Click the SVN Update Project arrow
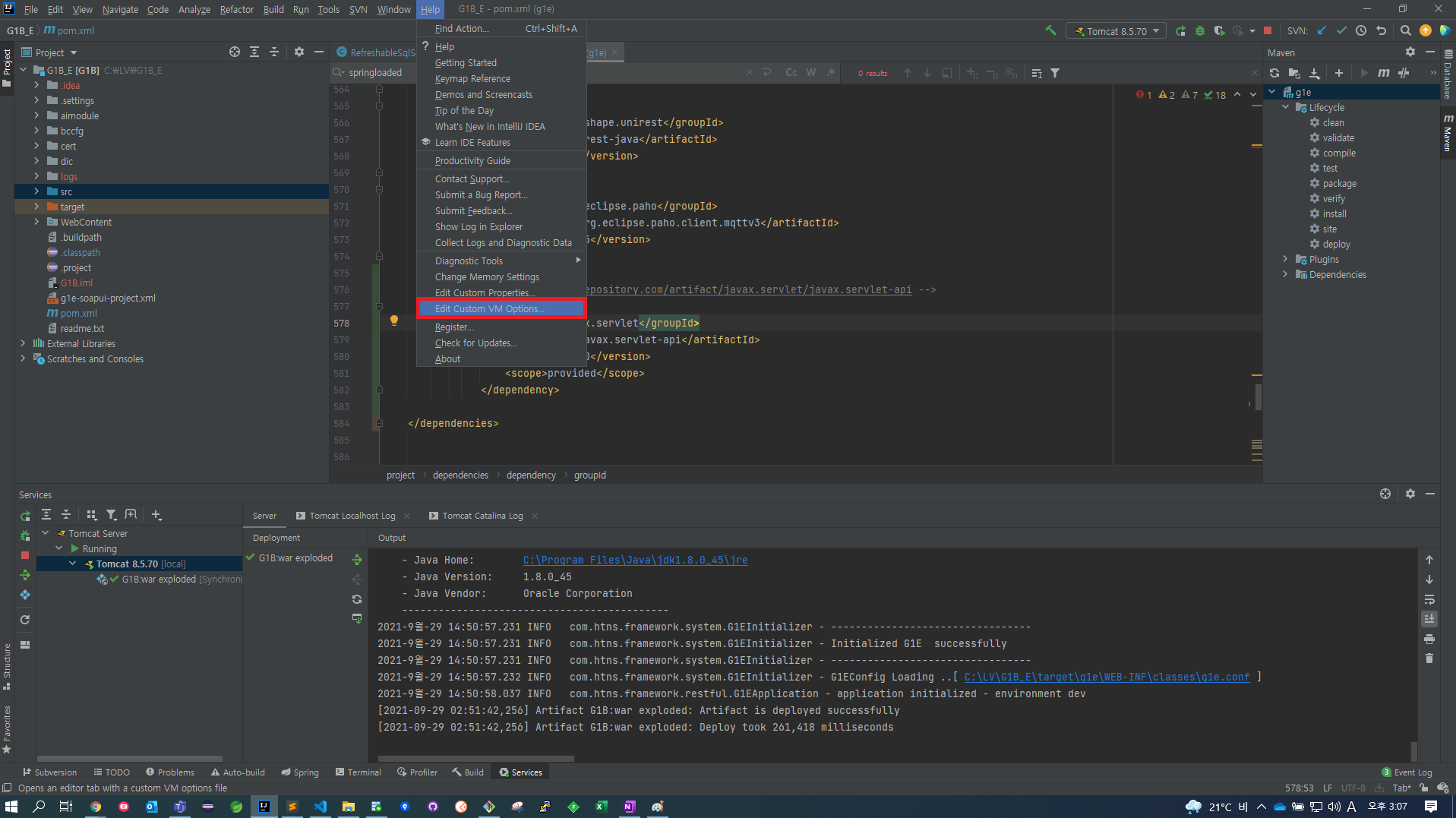Image resolution: width=1456 pixels, height=818 pixels. 1322,30
